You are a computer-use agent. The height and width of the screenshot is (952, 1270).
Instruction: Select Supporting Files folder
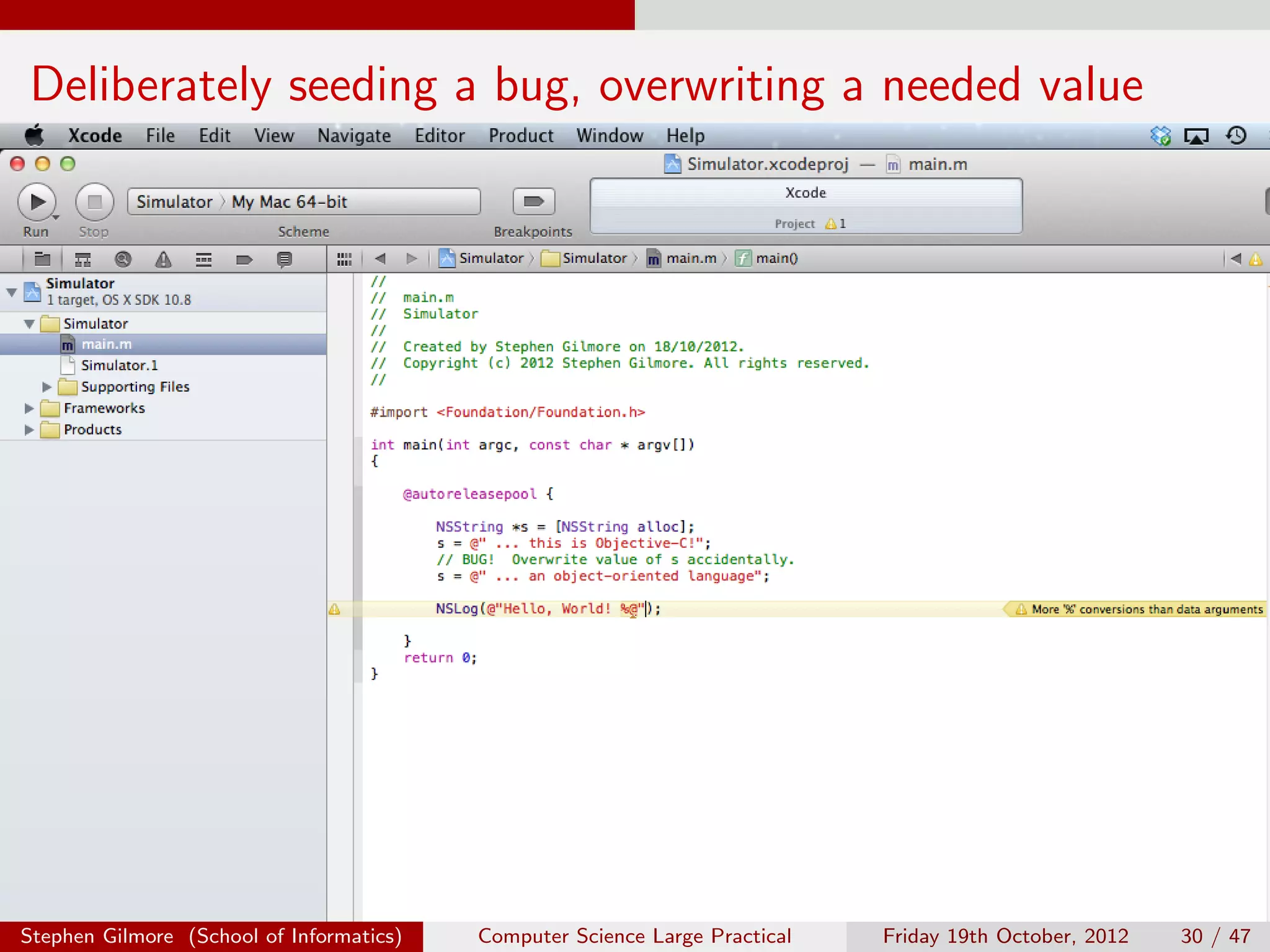click(x=163, y=387)
